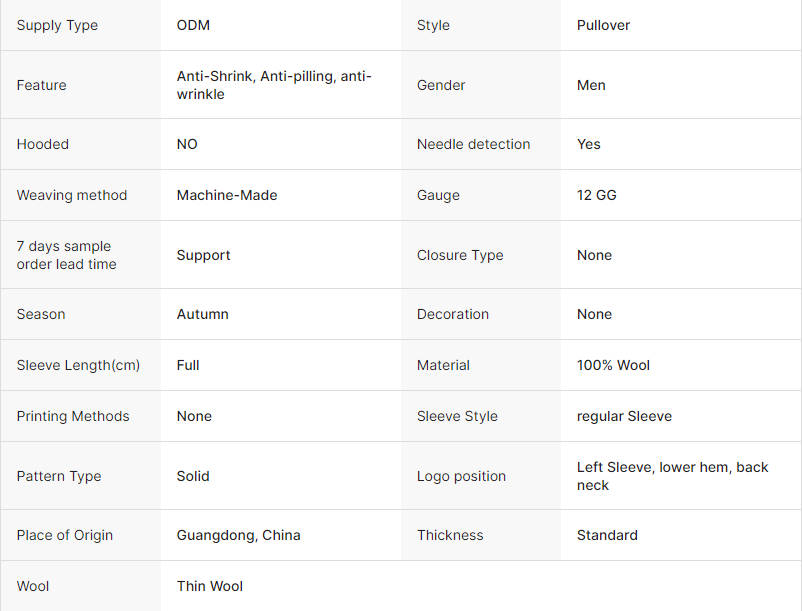Select the Autumn season value
The image size is (802, 611).
[203, 314]
